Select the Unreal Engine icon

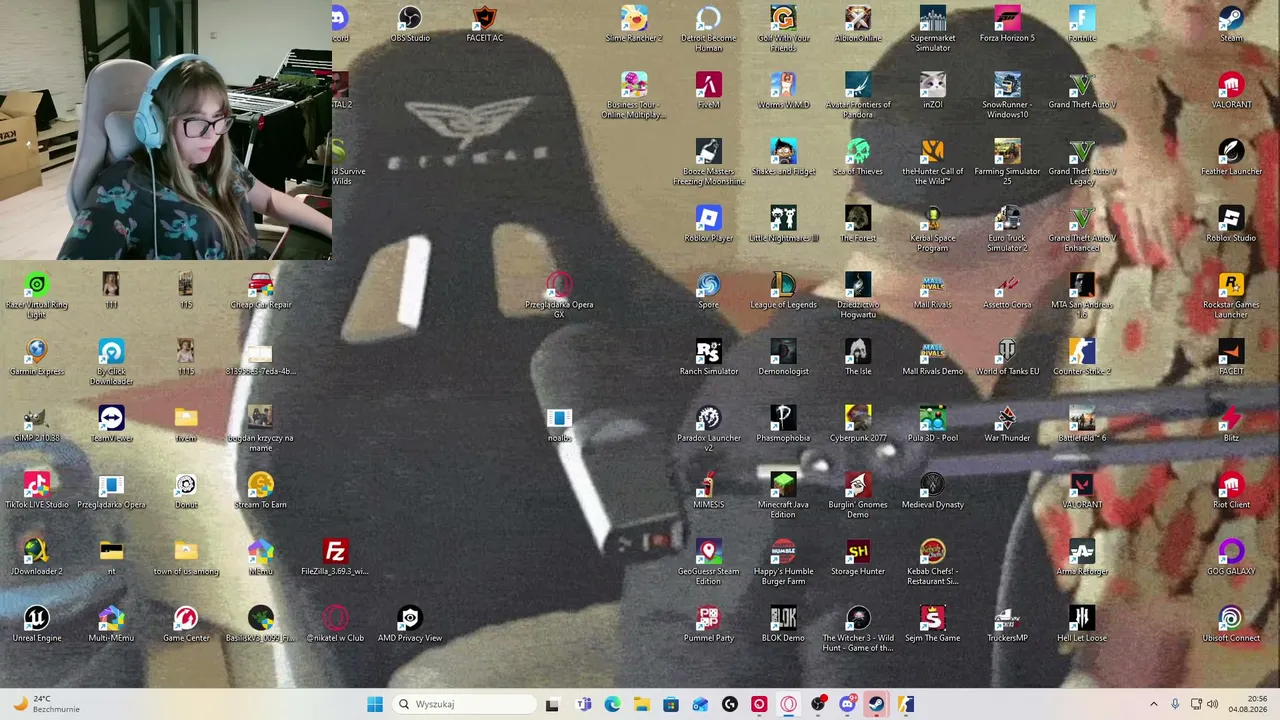pos(36,624)
